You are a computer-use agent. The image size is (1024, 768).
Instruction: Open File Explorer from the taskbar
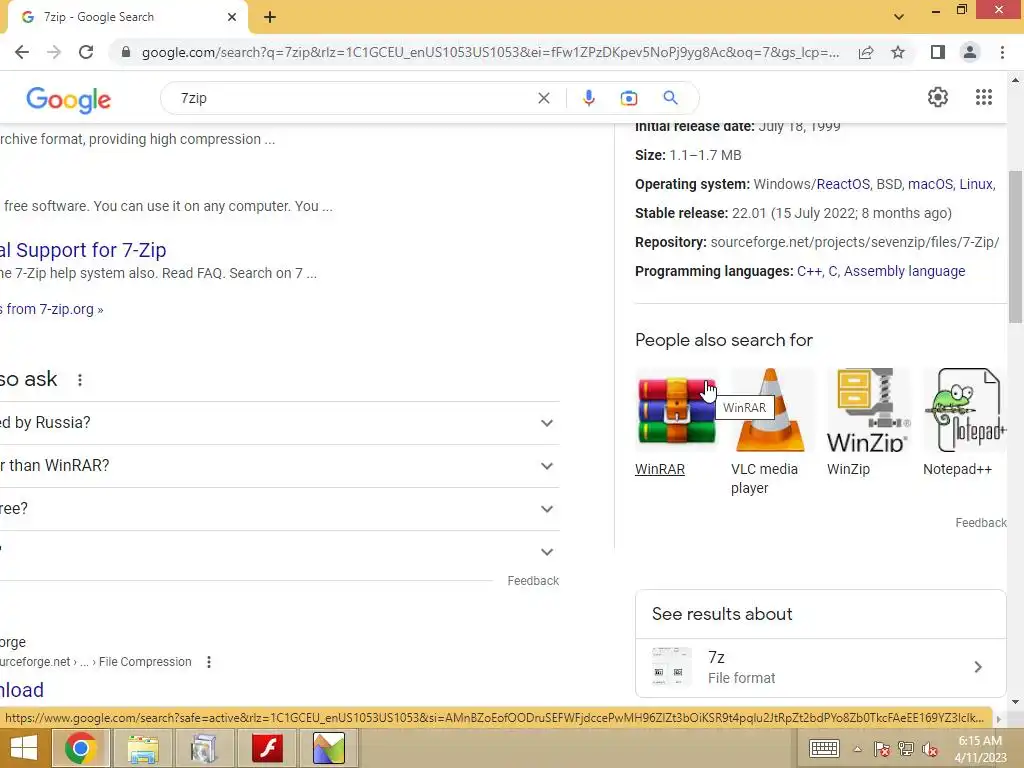pos(142,748)
